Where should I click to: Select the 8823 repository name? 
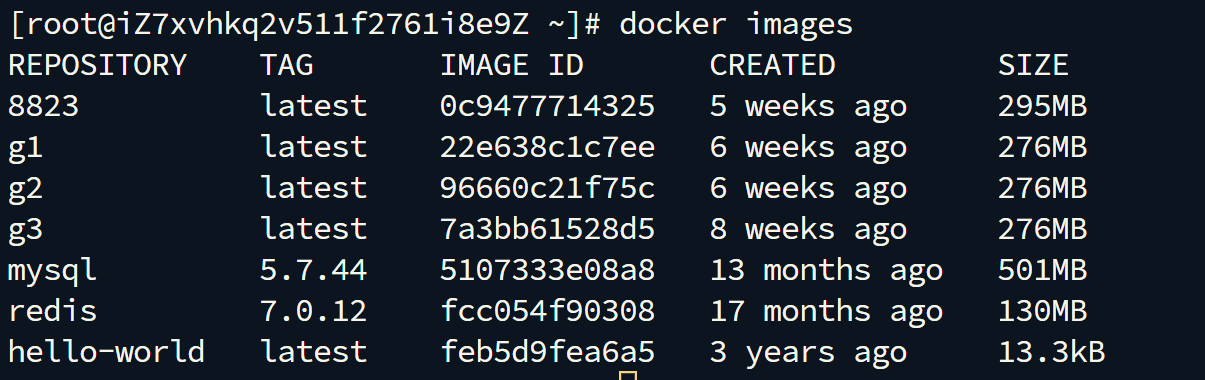[43, 106]
